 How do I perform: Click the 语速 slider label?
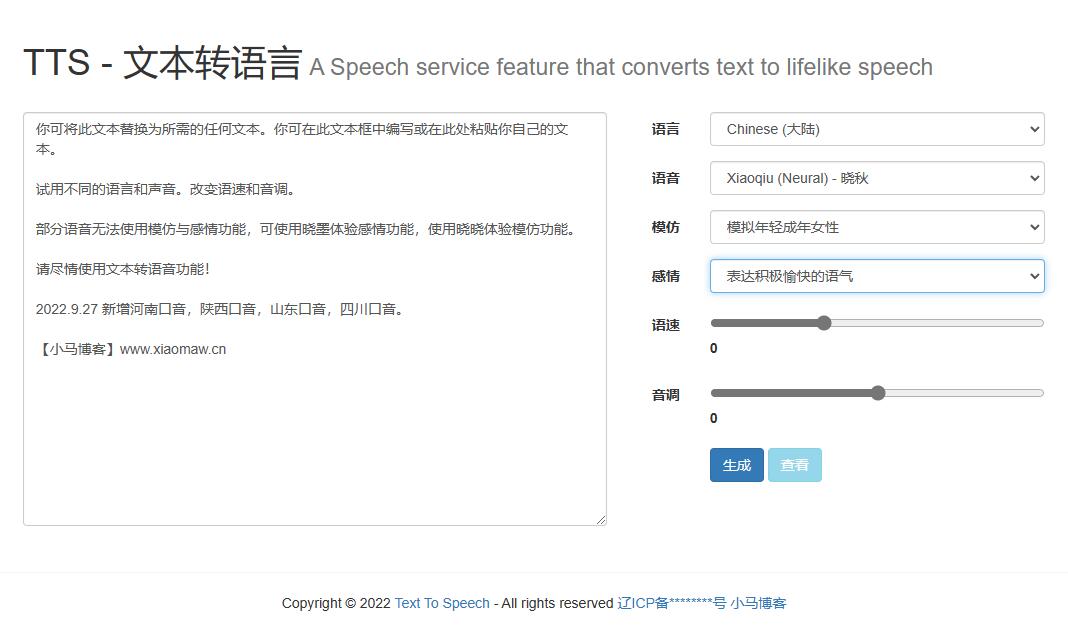pos(665,325)
